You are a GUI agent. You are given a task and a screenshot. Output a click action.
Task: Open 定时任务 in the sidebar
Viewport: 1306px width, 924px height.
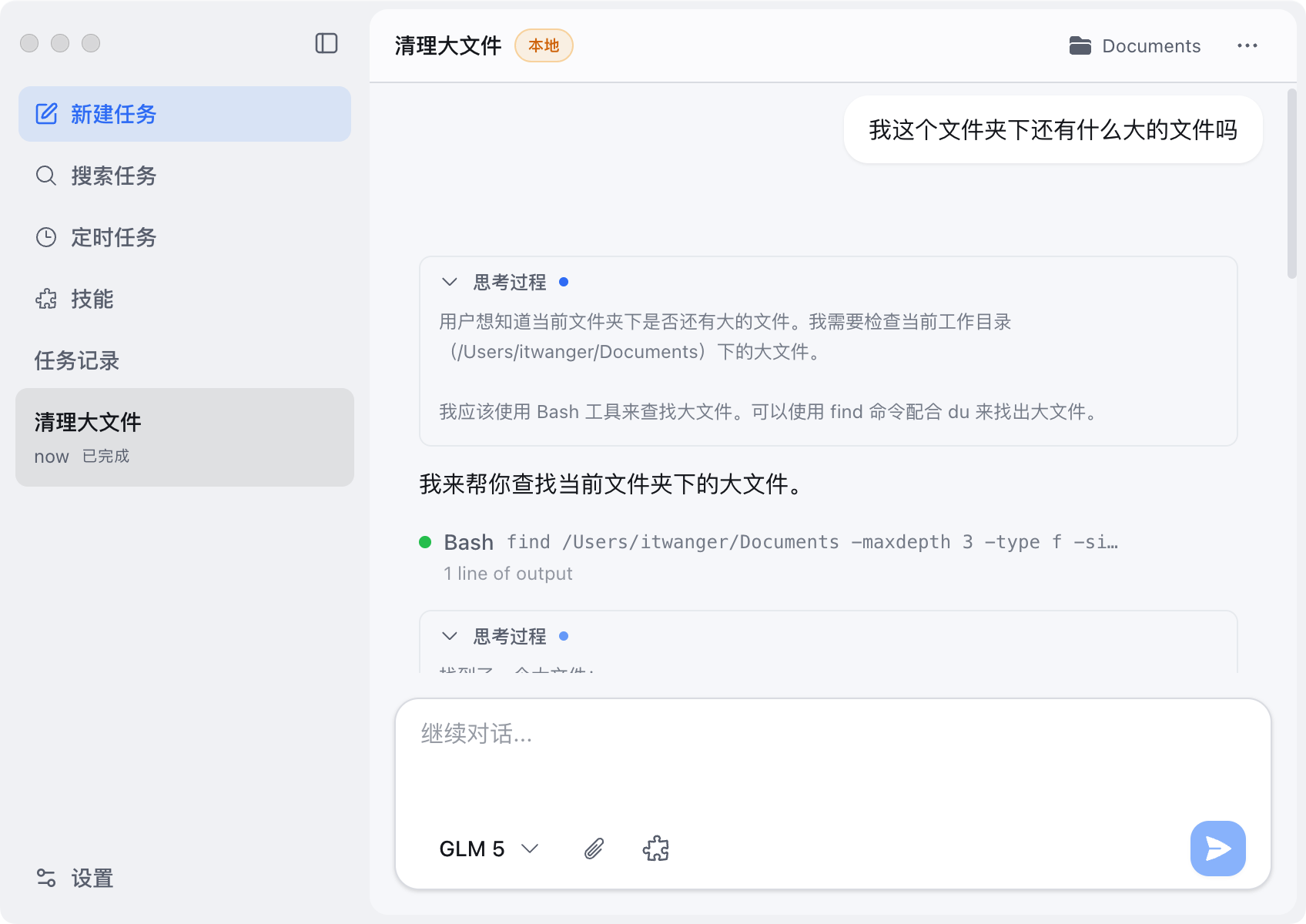pos(113,237)
